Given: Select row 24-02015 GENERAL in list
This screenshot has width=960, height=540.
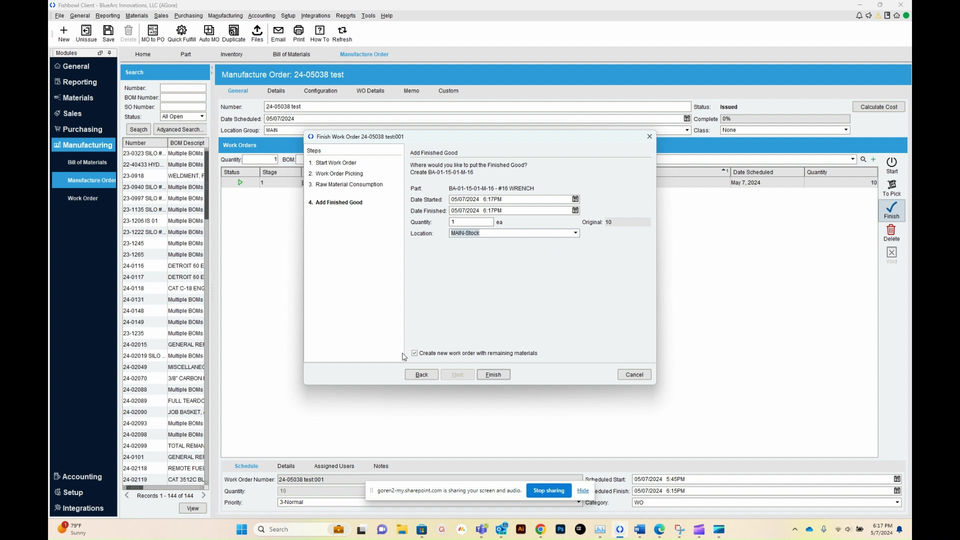Looking at the screenshot, I should tap(163, 344).
